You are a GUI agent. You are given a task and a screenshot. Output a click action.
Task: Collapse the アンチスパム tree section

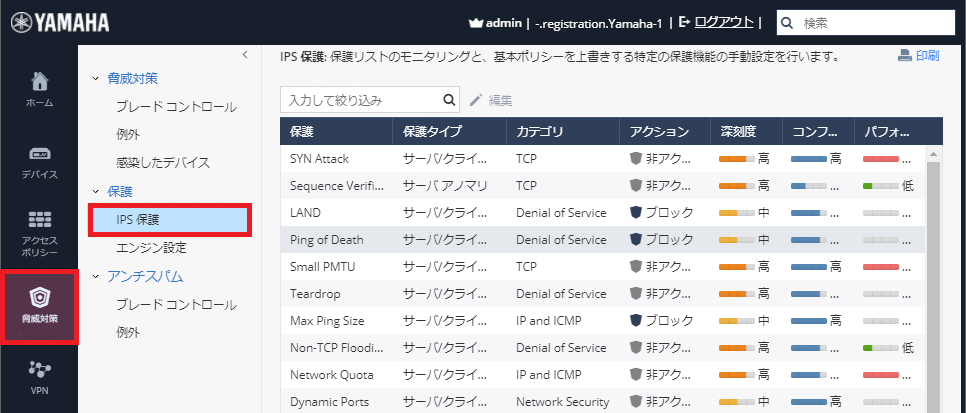pyautogui.click(x=96, y=277)
